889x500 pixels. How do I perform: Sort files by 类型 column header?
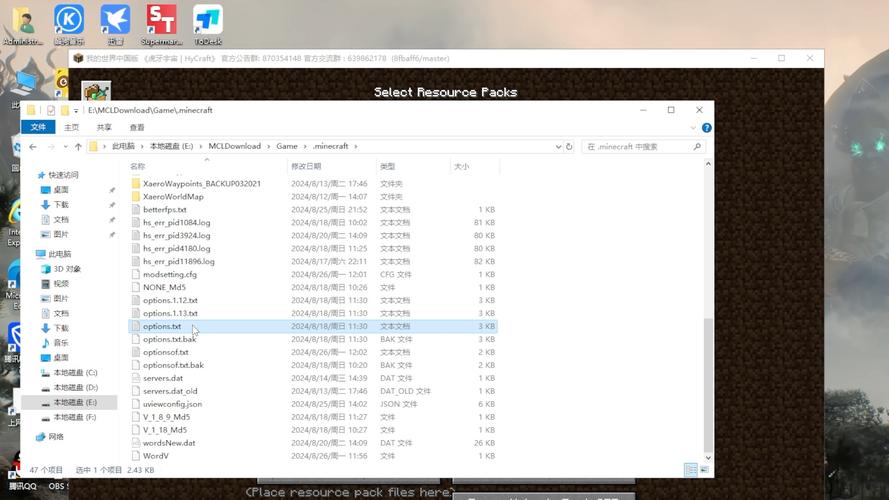[413, 166]
